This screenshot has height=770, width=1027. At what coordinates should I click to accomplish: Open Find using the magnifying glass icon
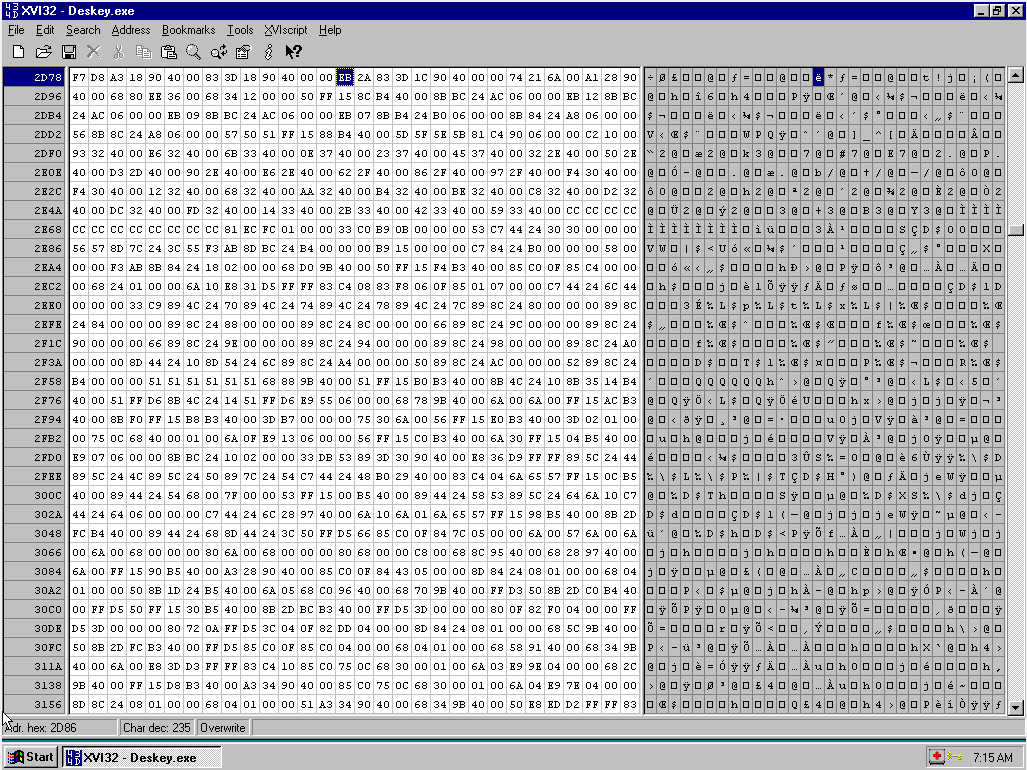[193, 51]
